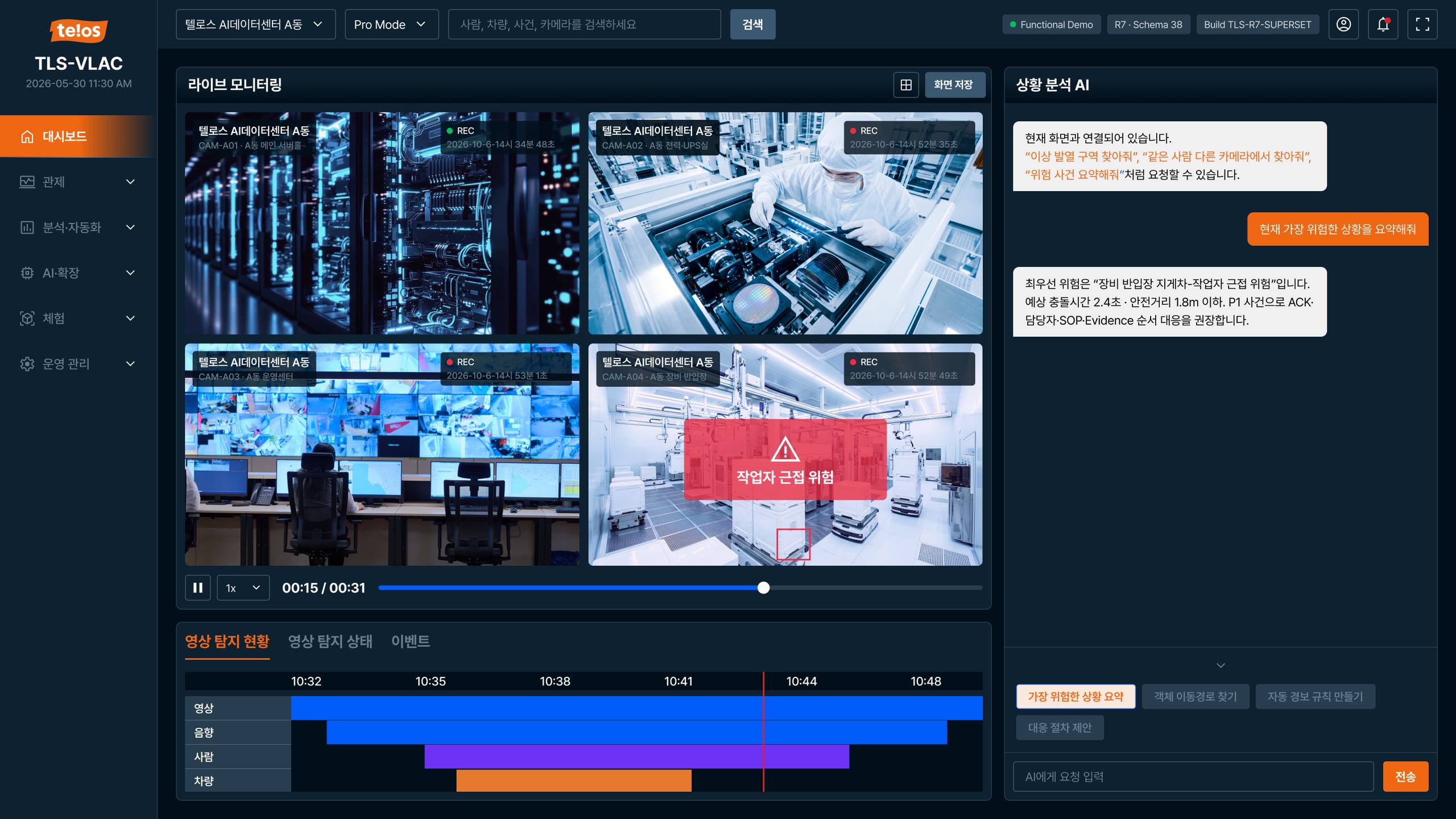Image resolution: width=1456 pixels, height=819 pixels.
Task: Click the 화면 저장 button
Action: point(954,85)
